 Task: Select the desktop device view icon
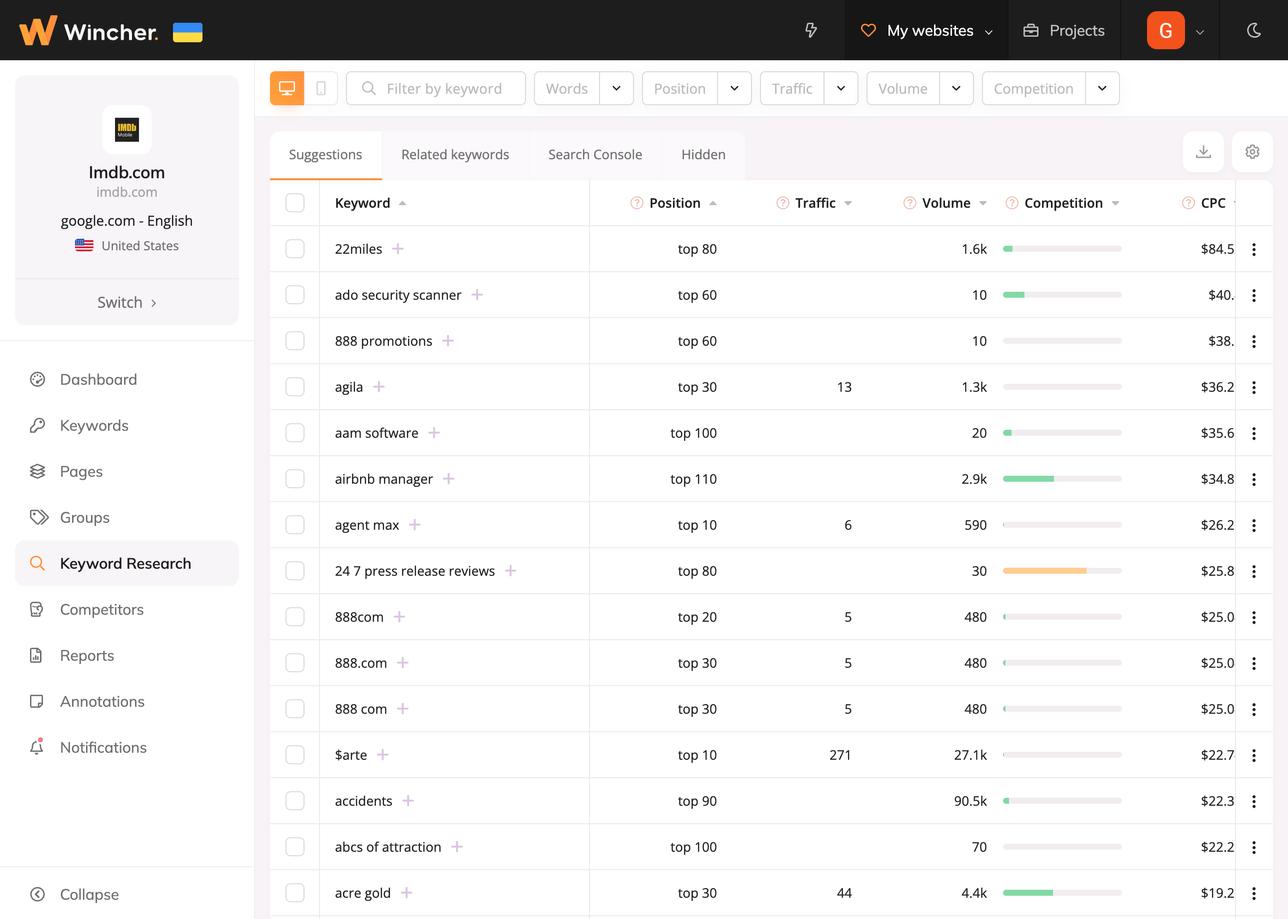click(x=287, y=88)
